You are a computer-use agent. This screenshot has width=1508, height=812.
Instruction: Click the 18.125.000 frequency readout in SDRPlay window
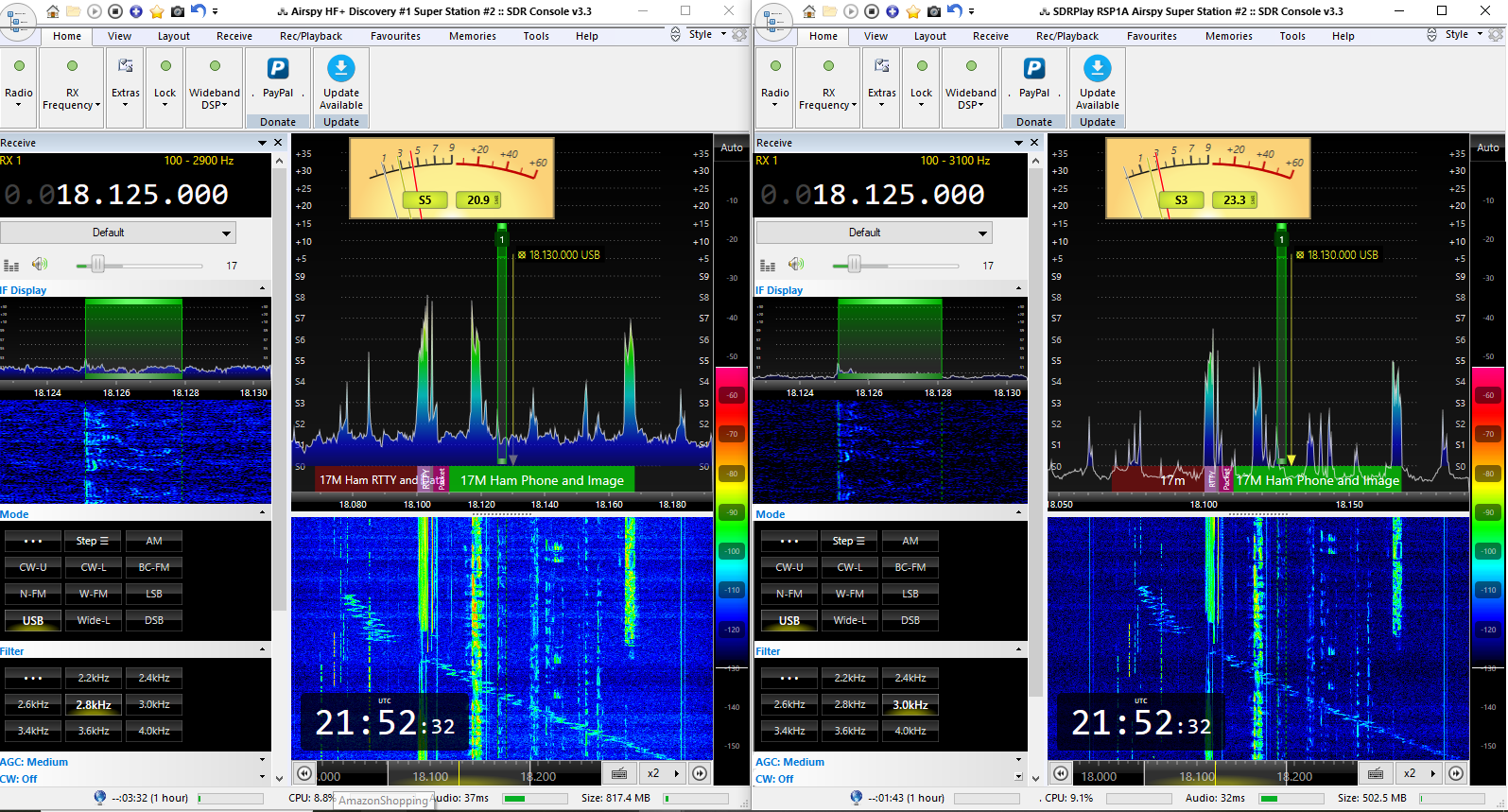tap(898, 195)
